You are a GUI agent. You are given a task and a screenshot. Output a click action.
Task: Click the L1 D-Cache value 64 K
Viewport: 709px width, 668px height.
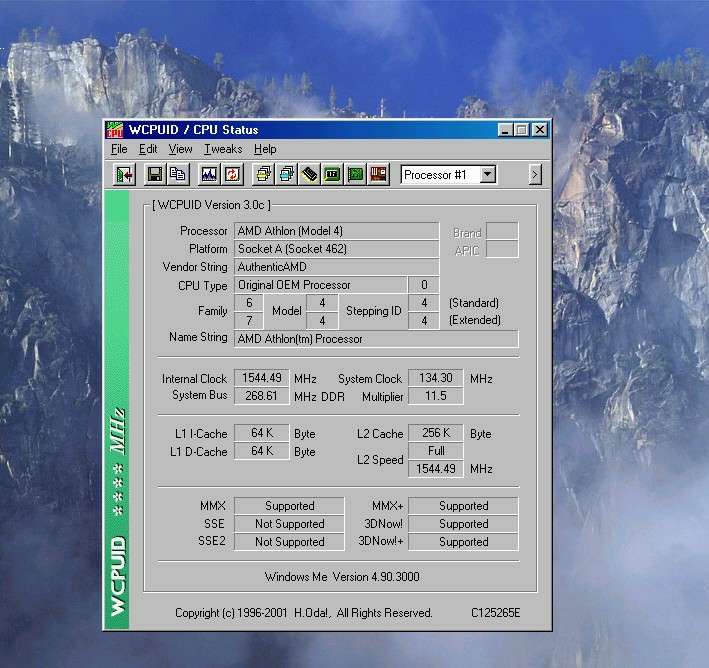pos(261,451)
